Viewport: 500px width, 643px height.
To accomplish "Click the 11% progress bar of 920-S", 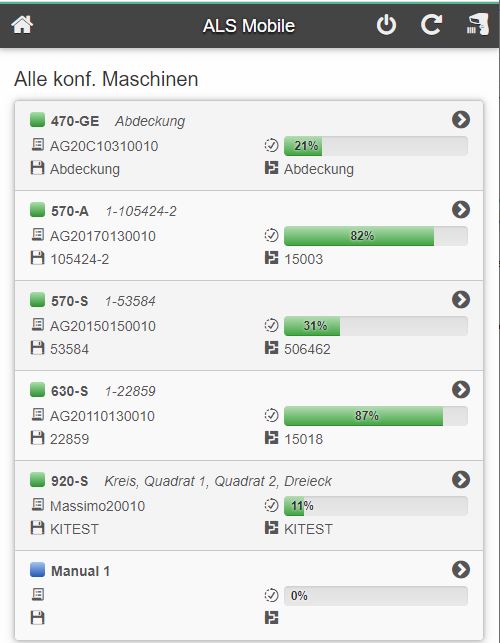I will (376, 506).
